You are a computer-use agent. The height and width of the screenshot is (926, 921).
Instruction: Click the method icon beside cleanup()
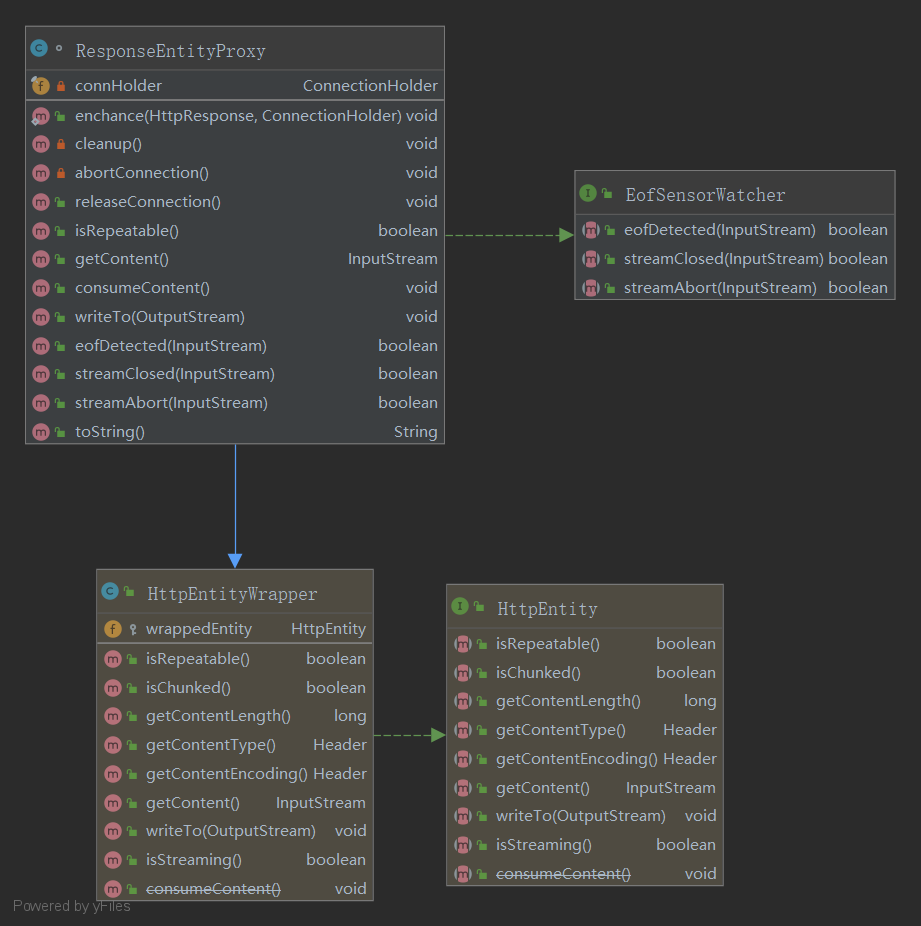pos(41,144)
